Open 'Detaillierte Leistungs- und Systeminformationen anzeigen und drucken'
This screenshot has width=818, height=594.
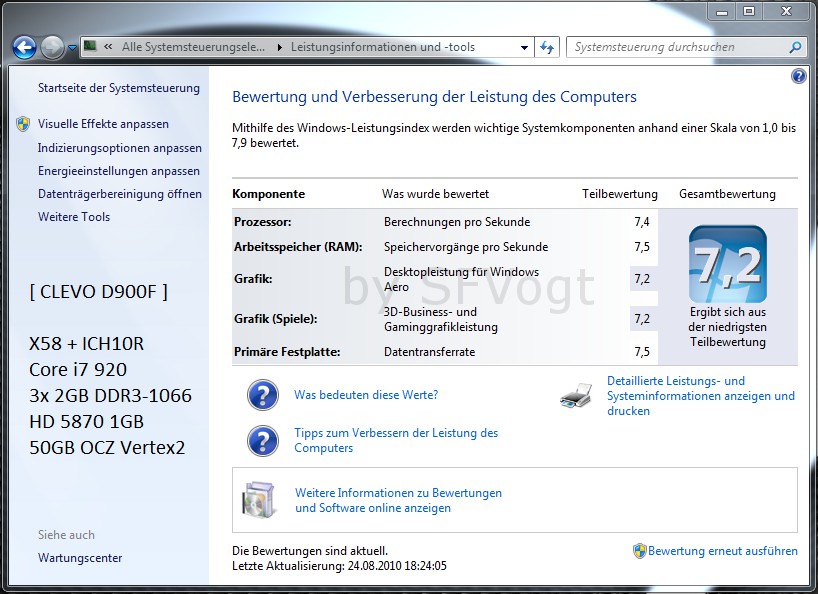coord(701,396)
